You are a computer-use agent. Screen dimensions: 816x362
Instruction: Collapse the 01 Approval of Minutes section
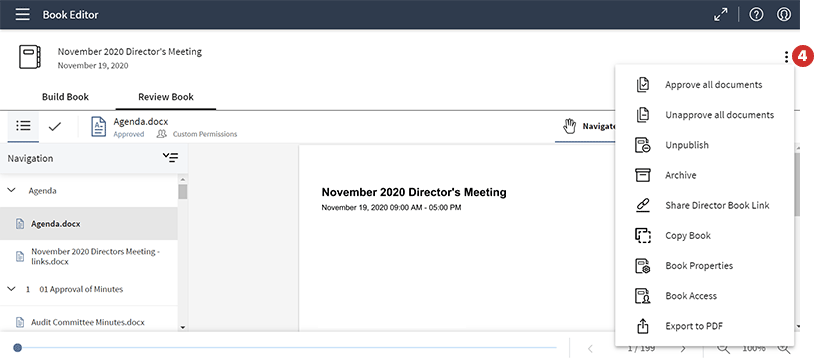pos(11,289)
